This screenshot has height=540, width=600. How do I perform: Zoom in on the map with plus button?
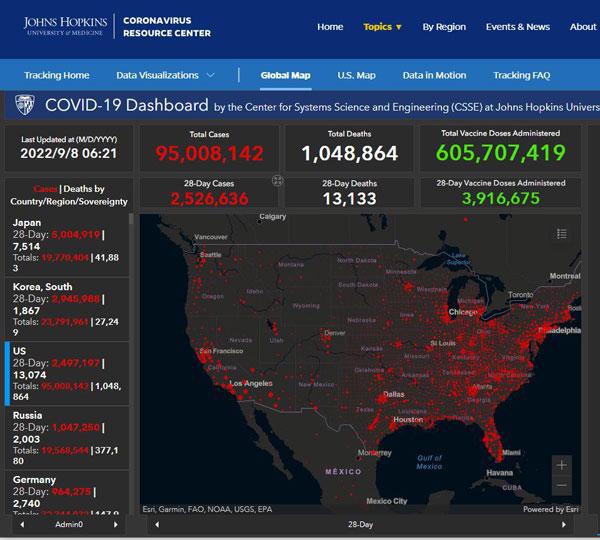point(562,465)
